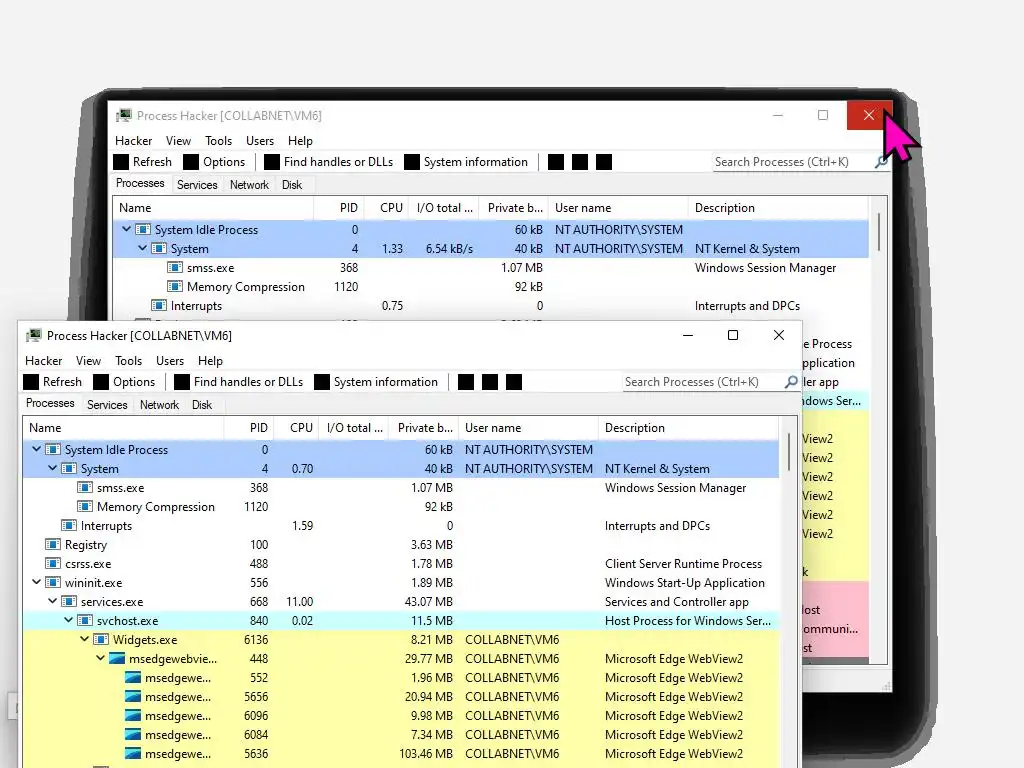Click the Edge icon of process PID 6096
The image size is (1024, 768).
coord(133,716)
